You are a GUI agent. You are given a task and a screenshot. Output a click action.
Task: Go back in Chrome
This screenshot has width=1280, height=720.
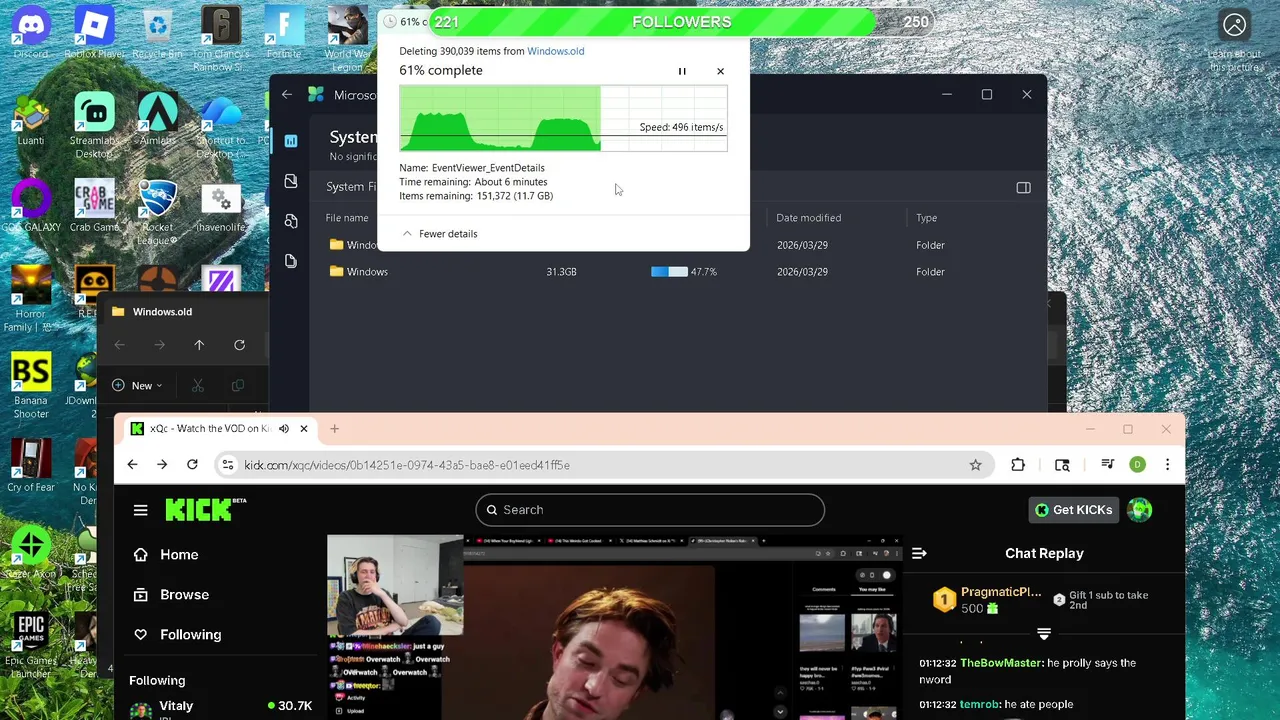[132, 465]
